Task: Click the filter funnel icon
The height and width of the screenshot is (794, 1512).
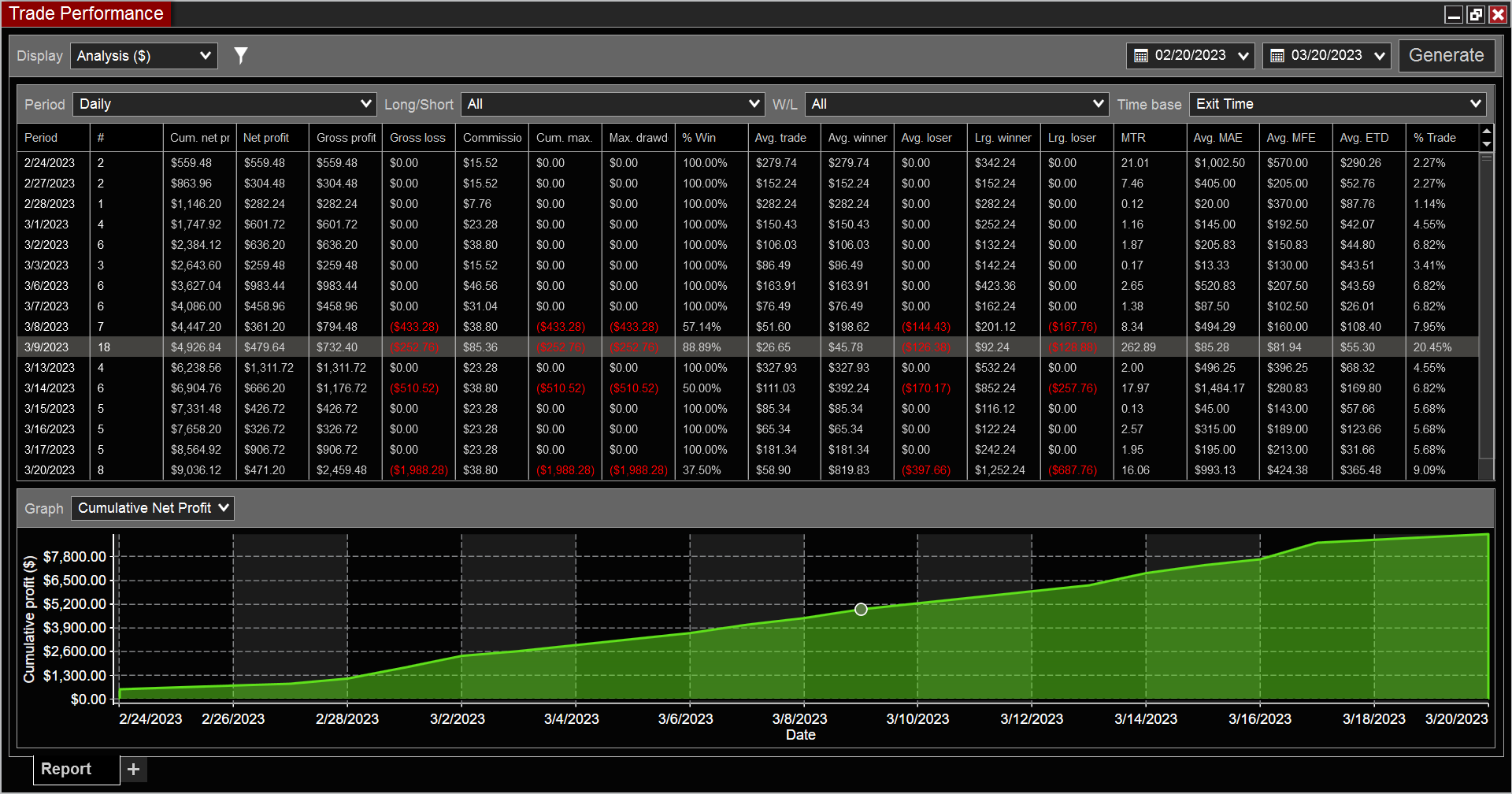Action: click(241, 55)
